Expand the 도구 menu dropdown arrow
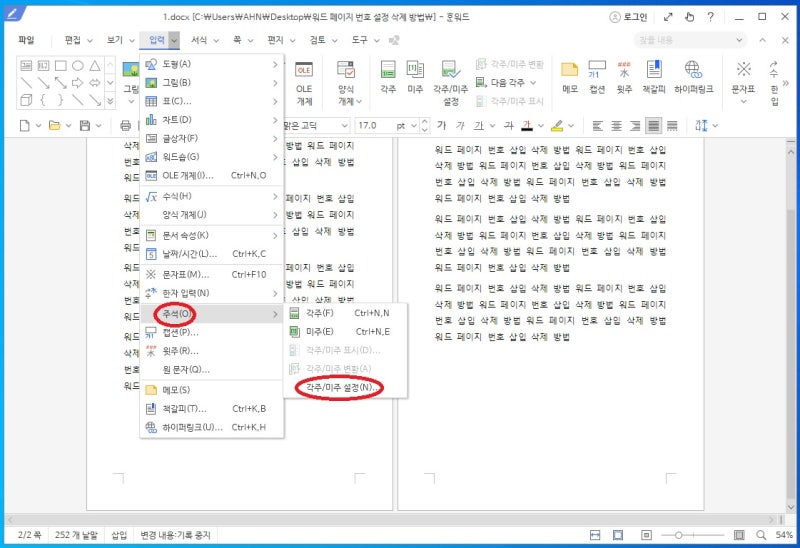This screenshot has width=800, height=548. tap(377, 40)
